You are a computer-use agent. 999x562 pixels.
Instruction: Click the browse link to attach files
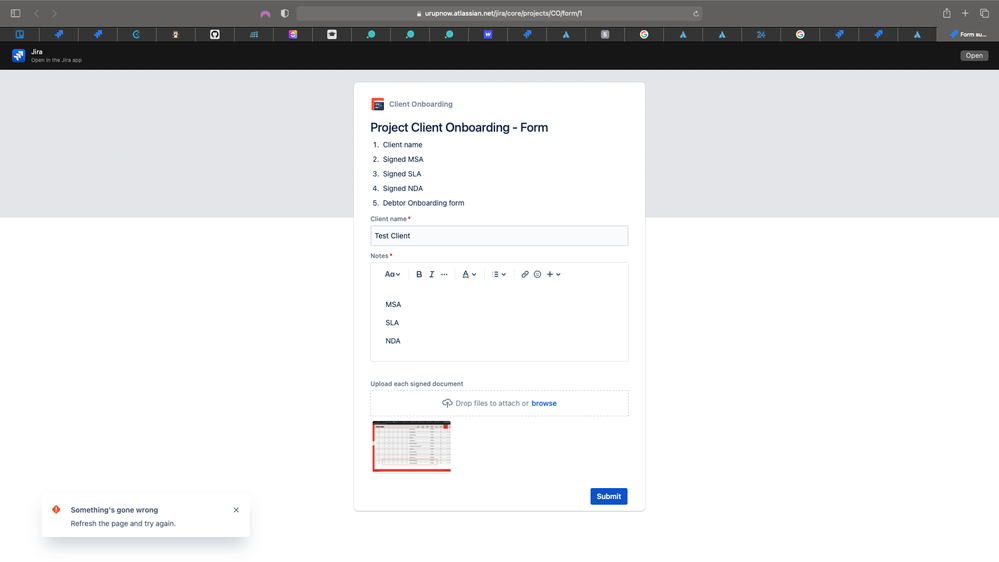(x=544, y=403)
